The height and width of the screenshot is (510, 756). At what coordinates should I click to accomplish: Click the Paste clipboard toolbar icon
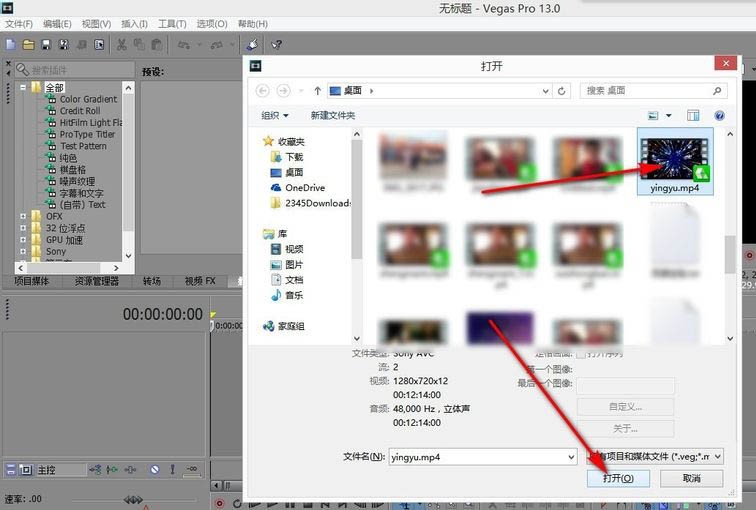[156, 45]
